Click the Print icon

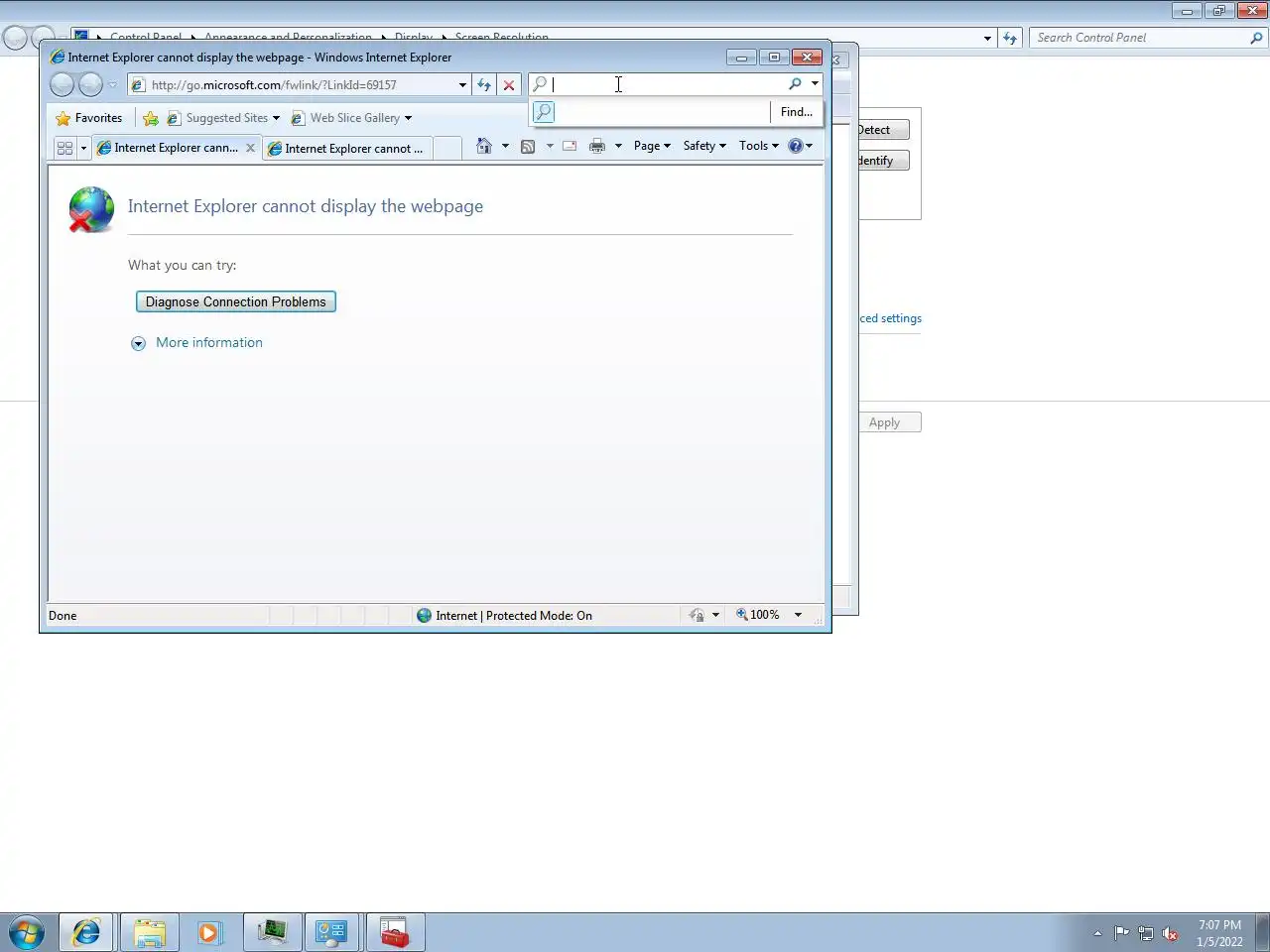[x=597, y=146]
